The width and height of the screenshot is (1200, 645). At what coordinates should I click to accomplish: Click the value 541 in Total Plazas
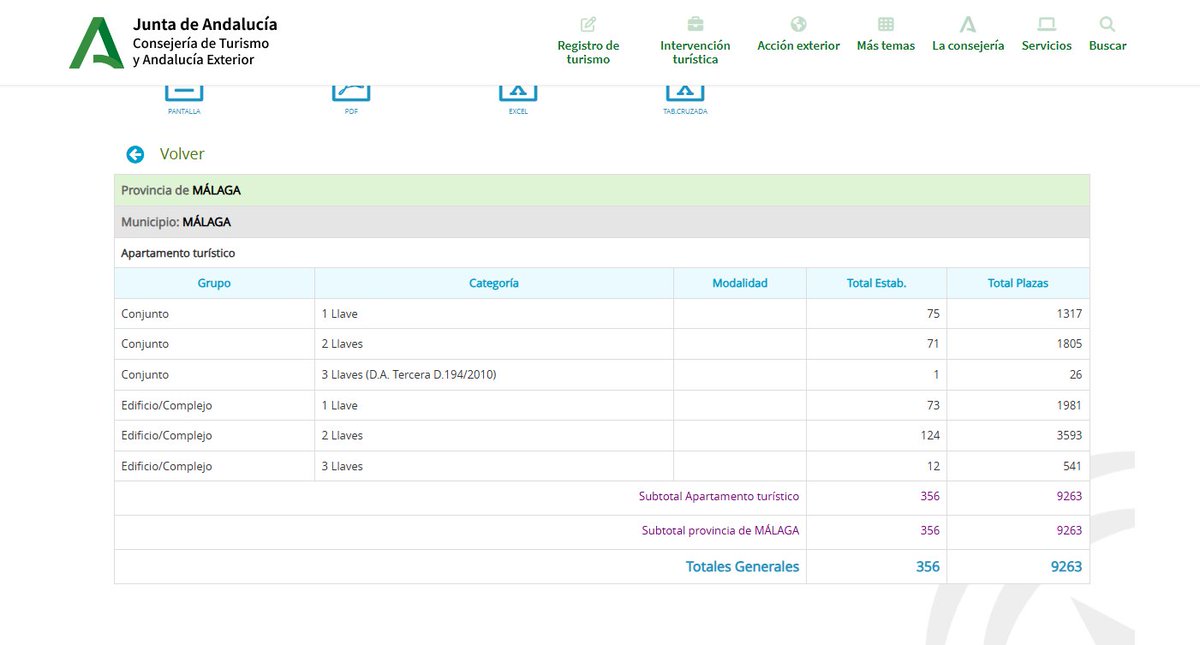click(x=1072, y=467)
